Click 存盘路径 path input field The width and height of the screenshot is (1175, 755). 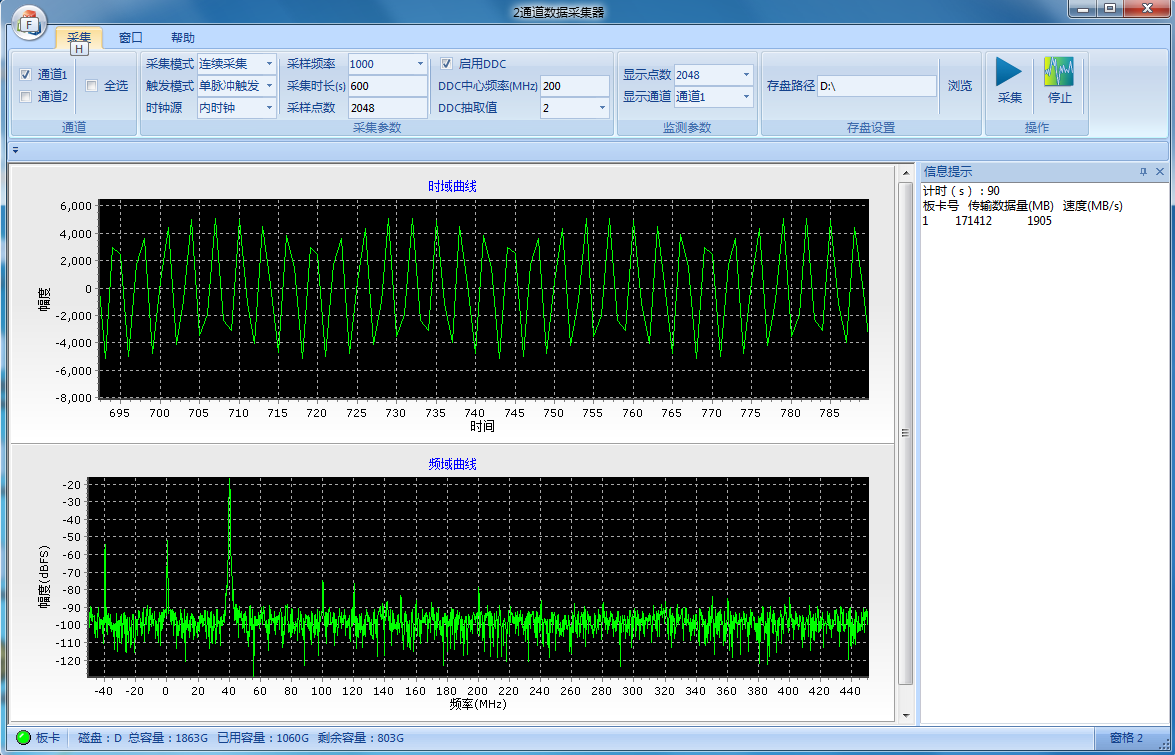pyautogui.click(x=877, y=86)
